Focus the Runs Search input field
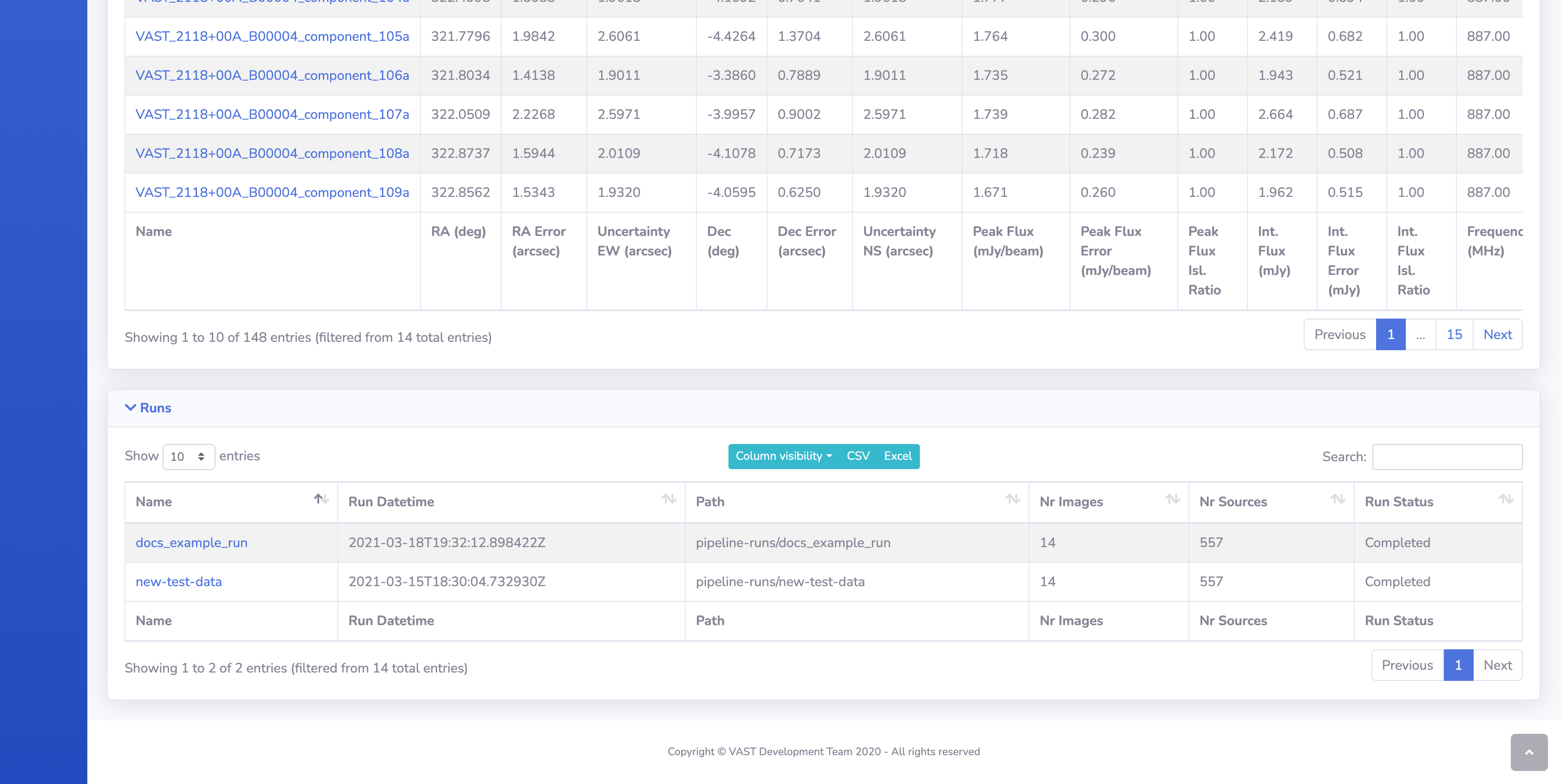Viewport: 1561px width, 784px height. coord(1446,457)
